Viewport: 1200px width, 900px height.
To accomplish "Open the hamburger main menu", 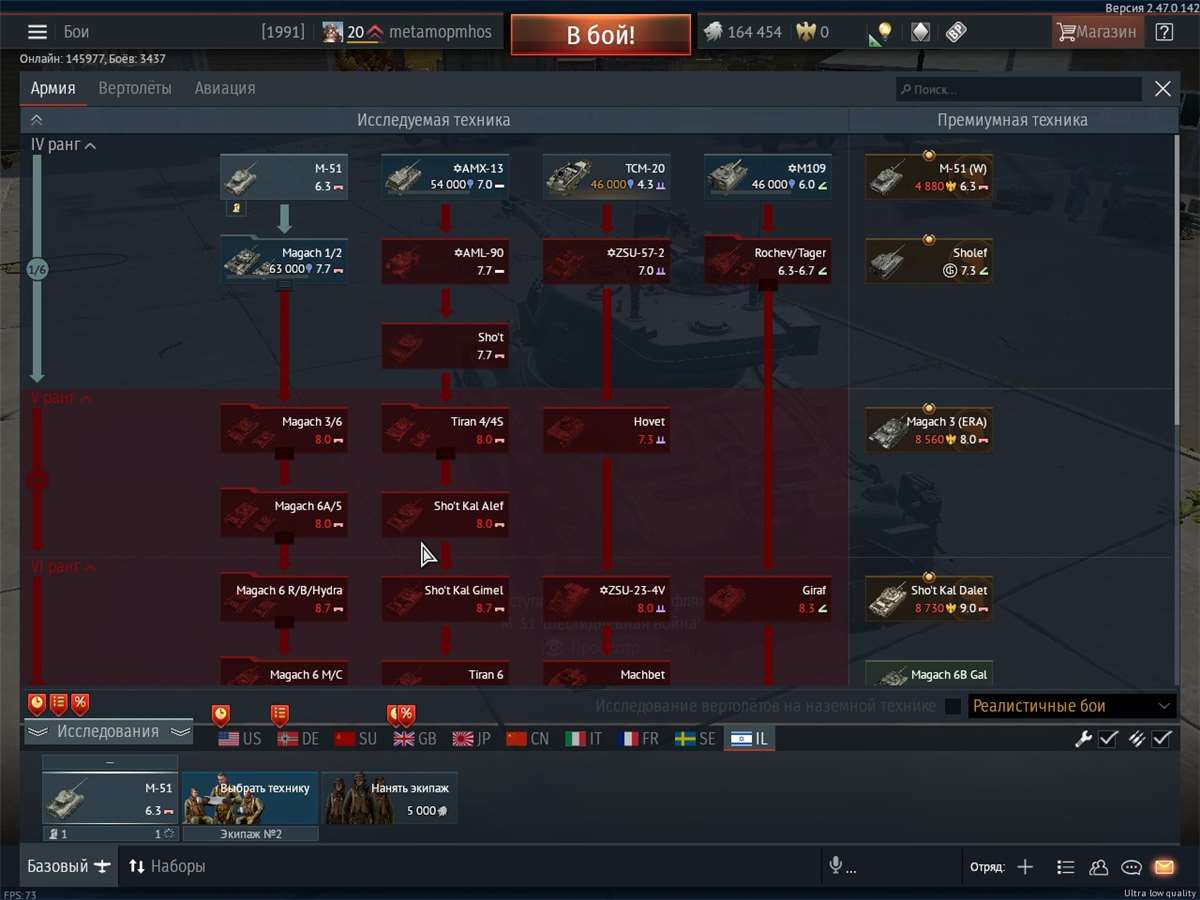I will [37, 32].
